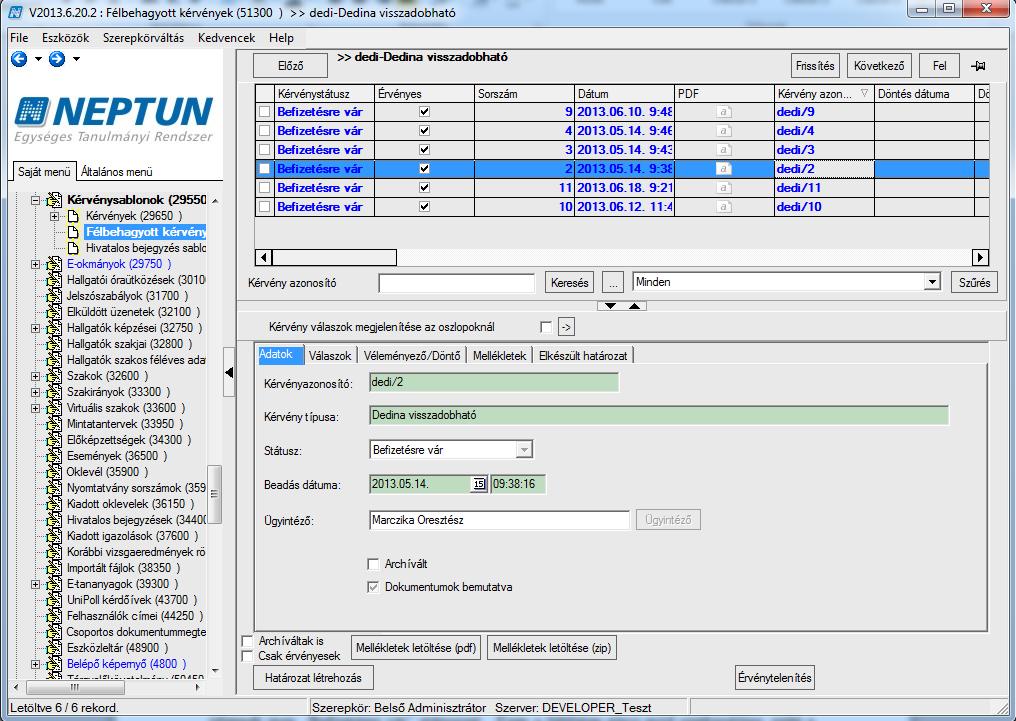Click the Jelszószabályok folder icon

(54, 296)
